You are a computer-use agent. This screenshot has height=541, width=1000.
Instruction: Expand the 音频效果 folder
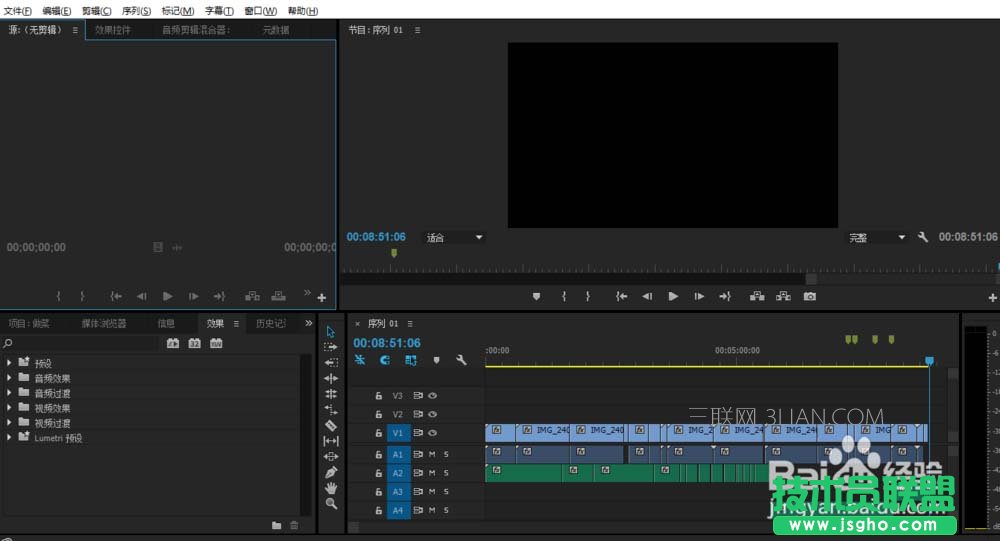9,378
